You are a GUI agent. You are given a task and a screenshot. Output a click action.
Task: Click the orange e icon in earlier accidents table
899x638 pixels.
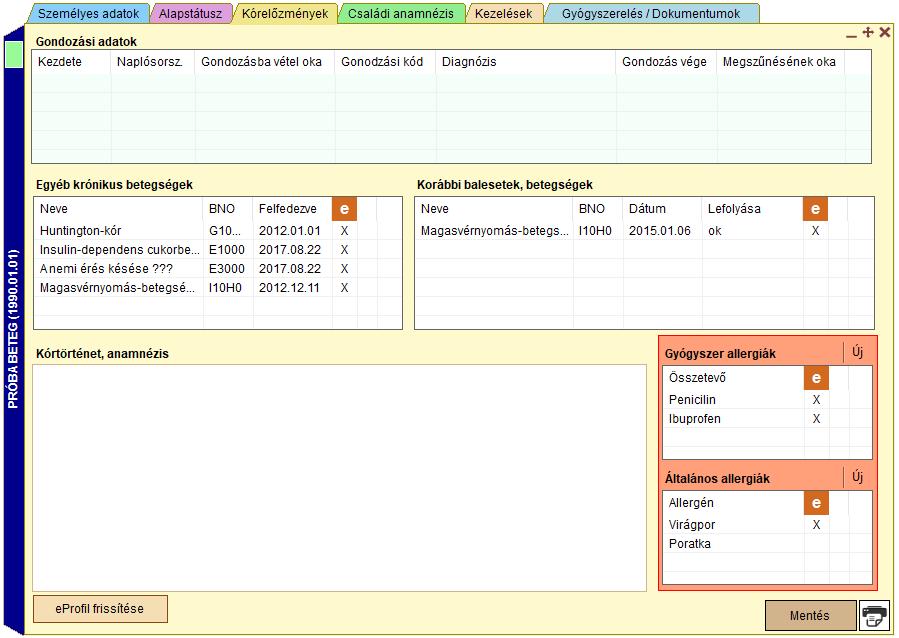click(x=815, y=209)
